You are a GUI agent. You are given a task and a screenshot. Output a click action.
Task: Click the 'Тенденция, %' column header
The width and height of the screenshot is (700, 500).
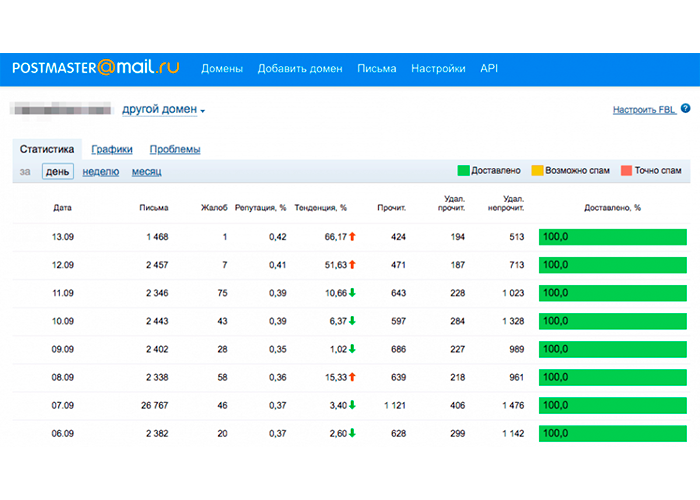click(x=321, y=208)
